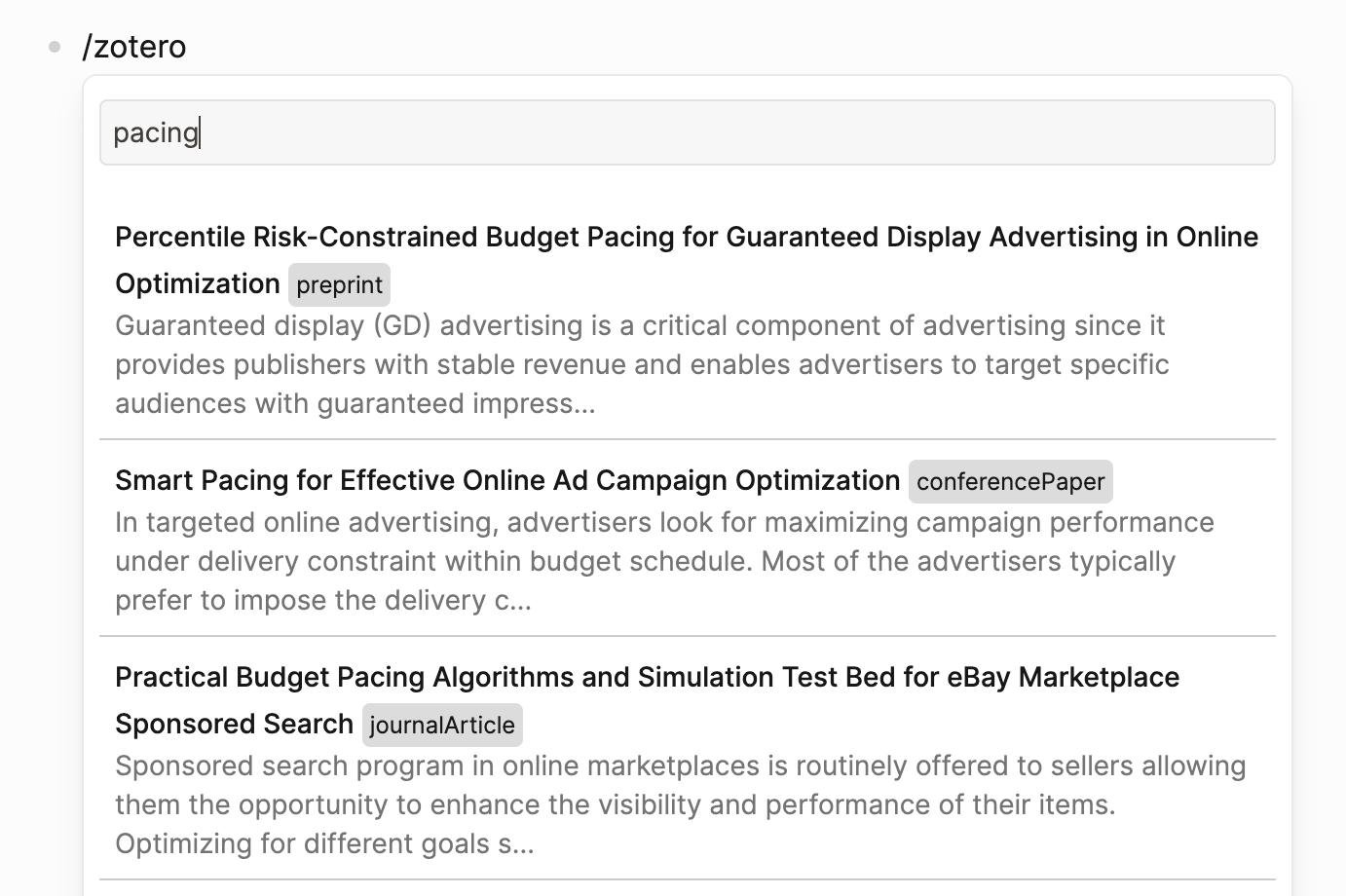Image resolution: width=1346 pixels, height=896 pixels.
Task: Click the typed word "pacing" in search box
Action: [x=156, y=132]
